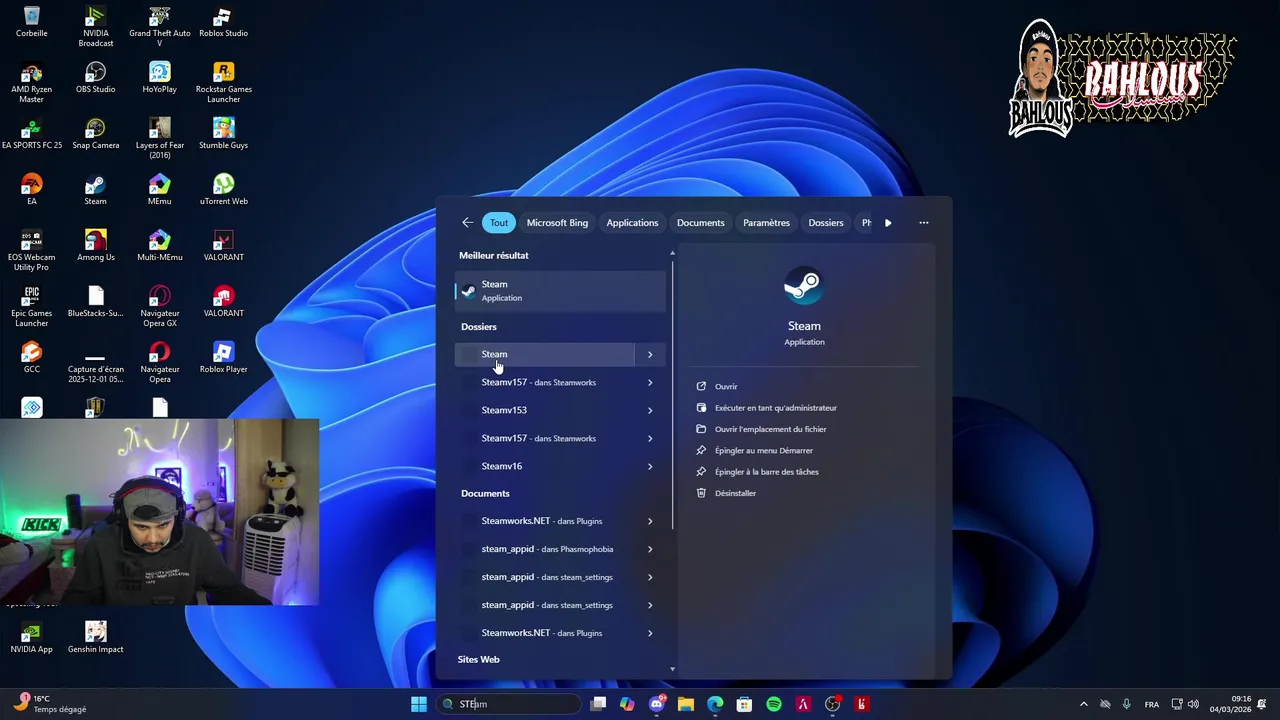Open MEmu desktop shortcut
Screen dimensions: 1280x720
point(160,190)
